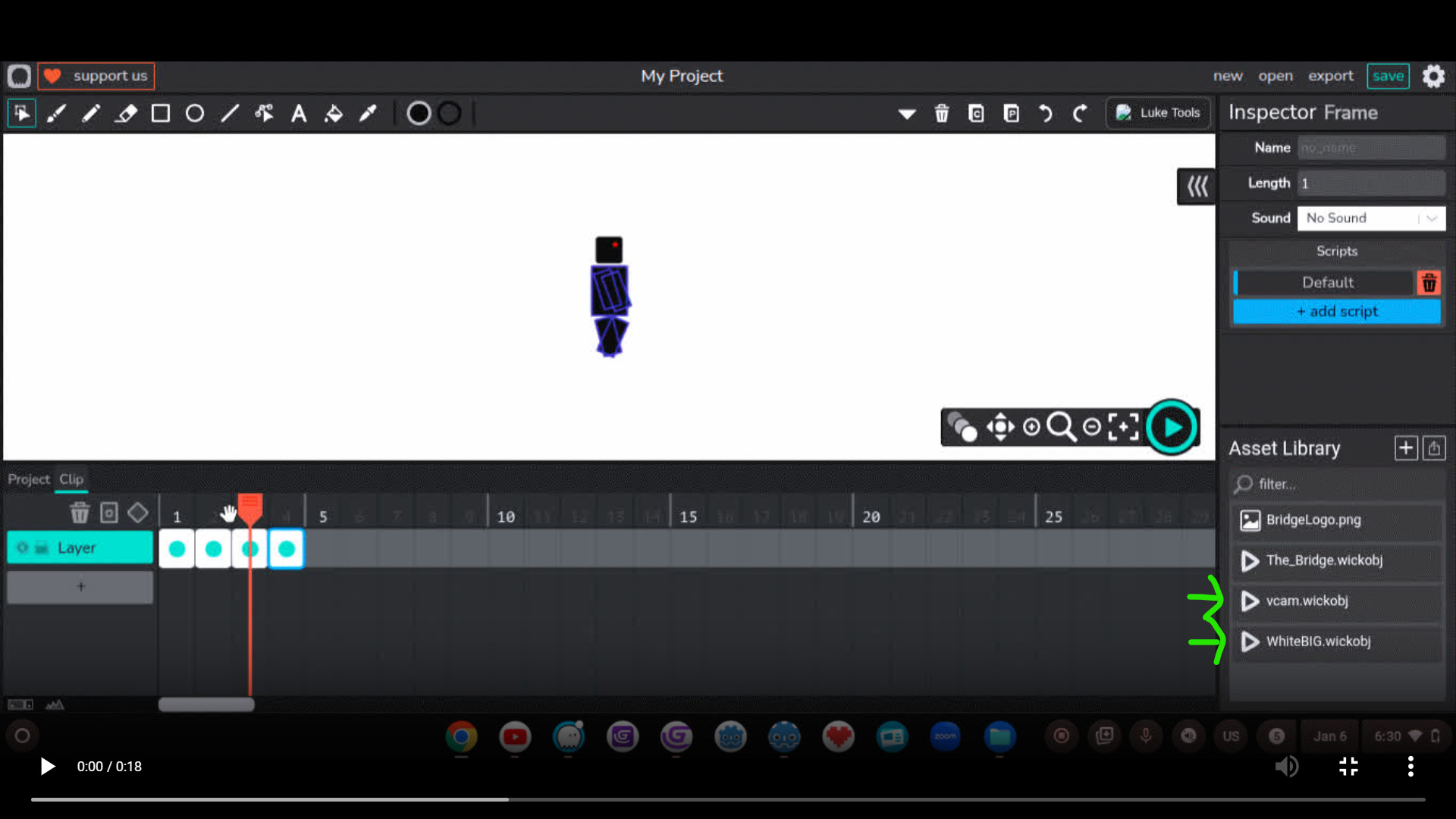This screenshot has width=1456, height=819.
Task: Expand the toolbar options dropdown arrow
Action: (907, 114)
